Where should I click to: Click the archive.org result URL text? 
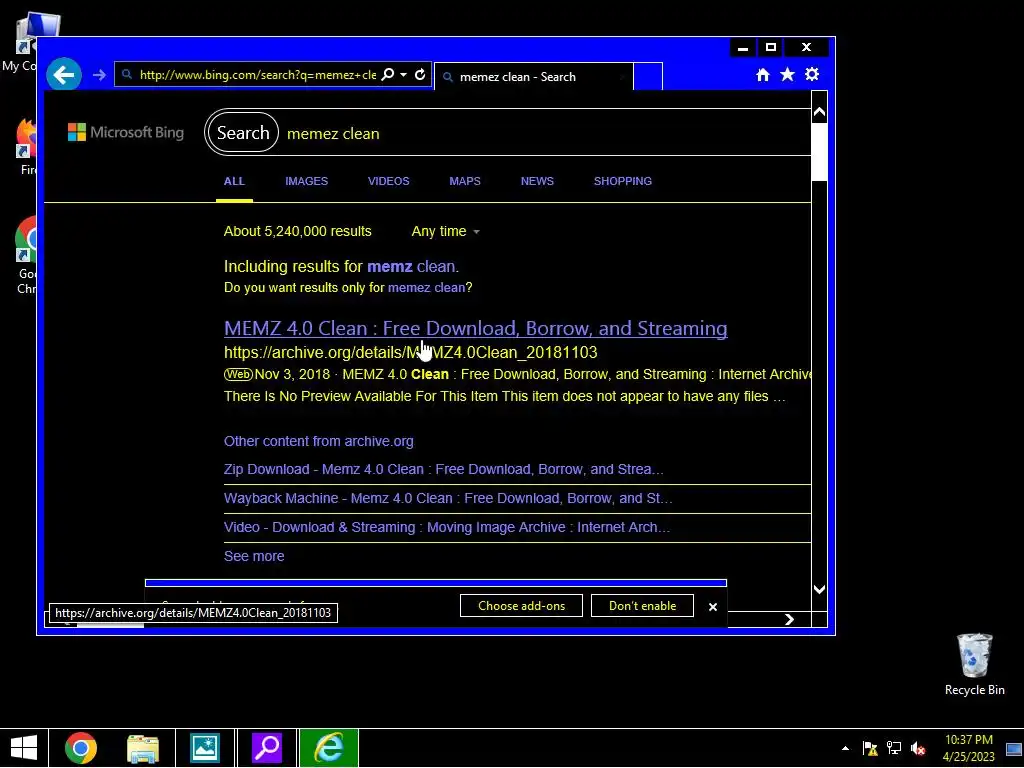coord(411,353)
